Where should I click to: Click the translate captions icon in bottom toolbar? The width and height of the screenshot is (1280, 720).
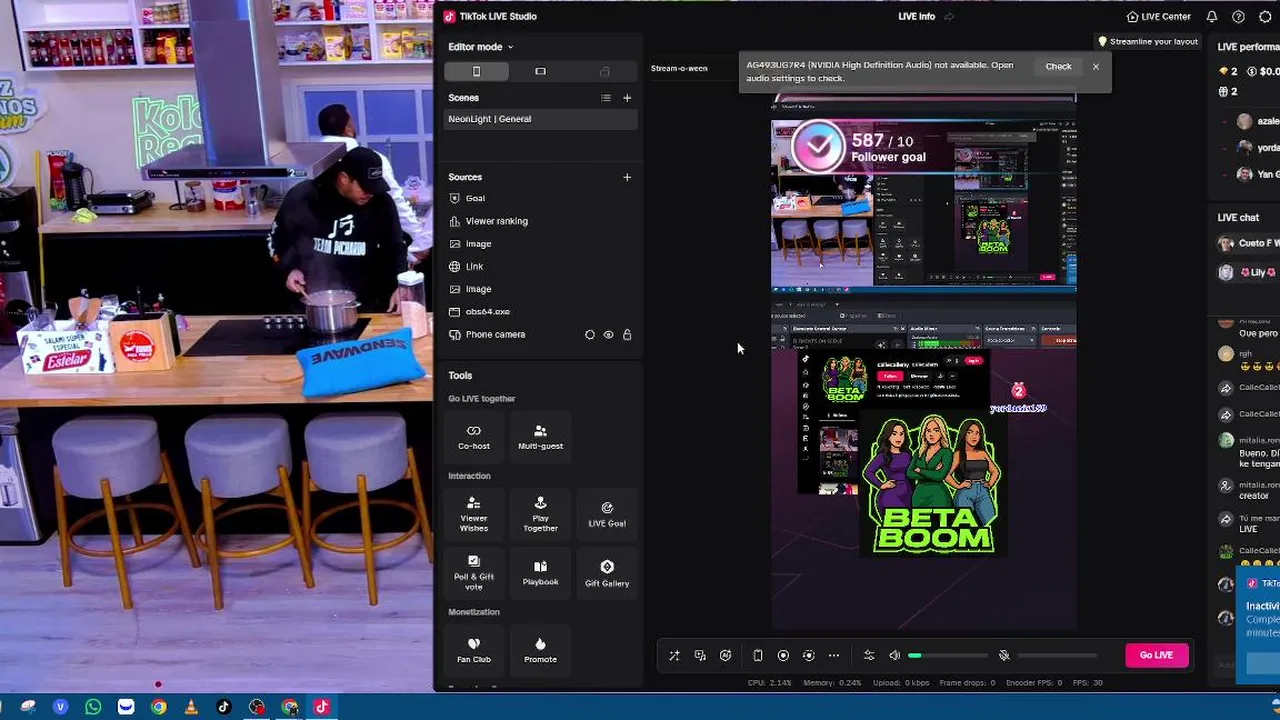point(700,656)
